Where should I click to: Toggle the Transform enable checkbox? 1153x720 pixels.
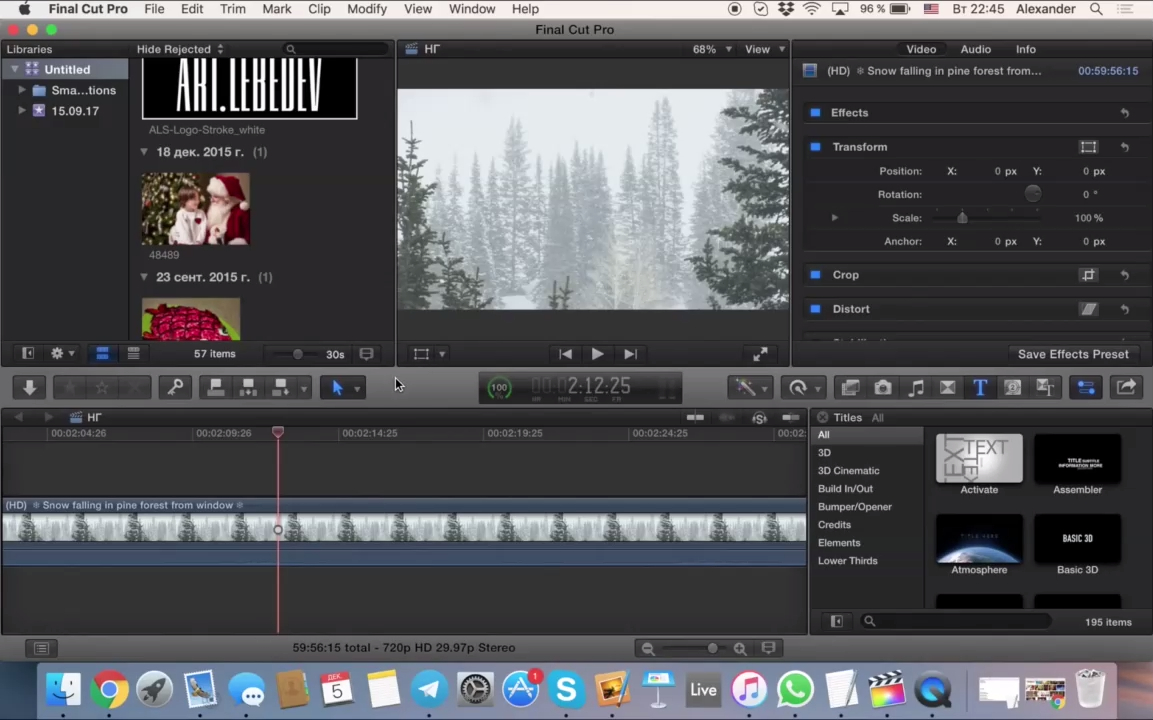click(x=815, y=147)
